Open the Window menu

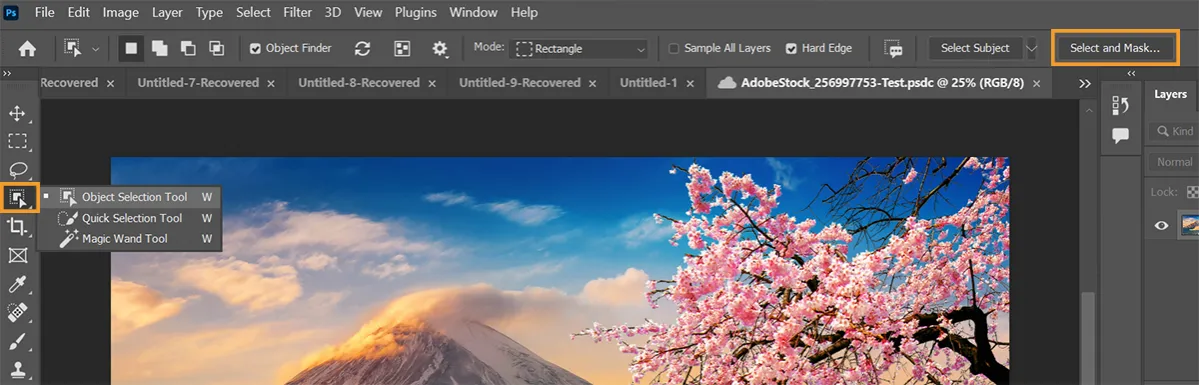pyautogui.click(x=472, y=12)
